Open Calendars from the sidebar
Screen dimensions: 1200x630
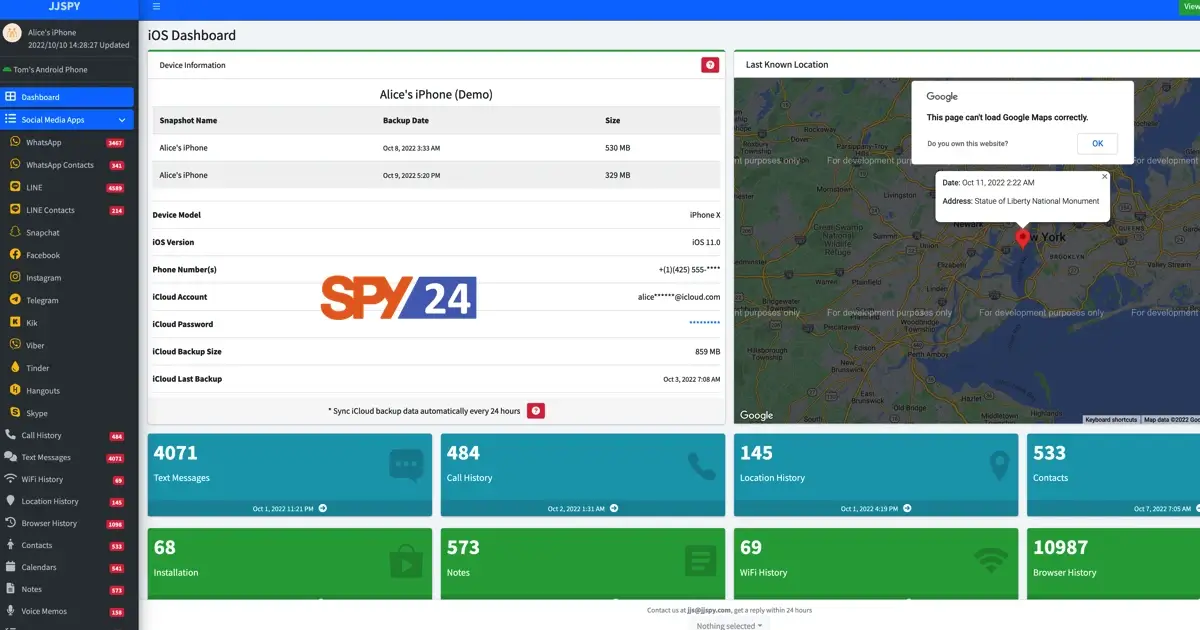(68, 568)
